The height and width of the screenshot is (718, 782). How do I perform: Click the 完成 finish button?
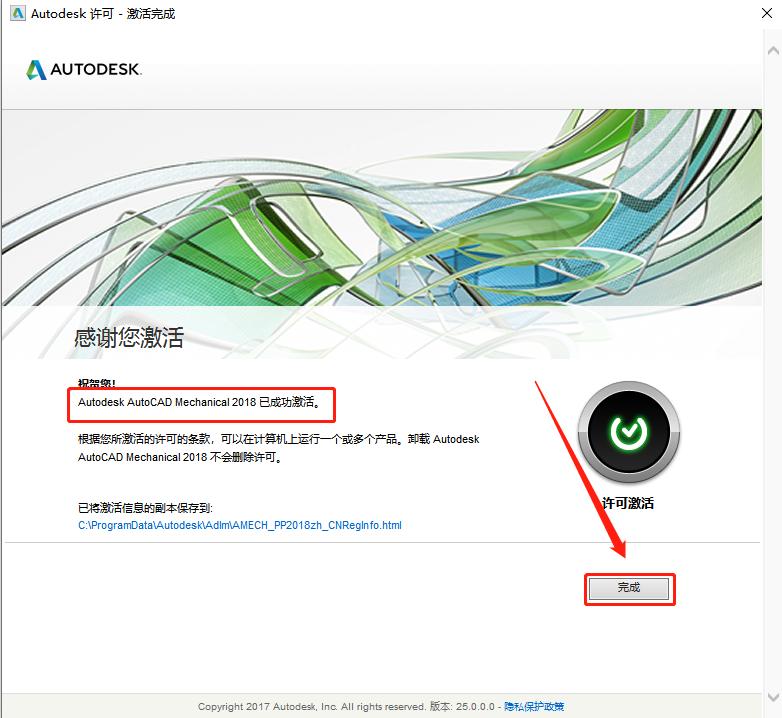[x=629, y=589]
